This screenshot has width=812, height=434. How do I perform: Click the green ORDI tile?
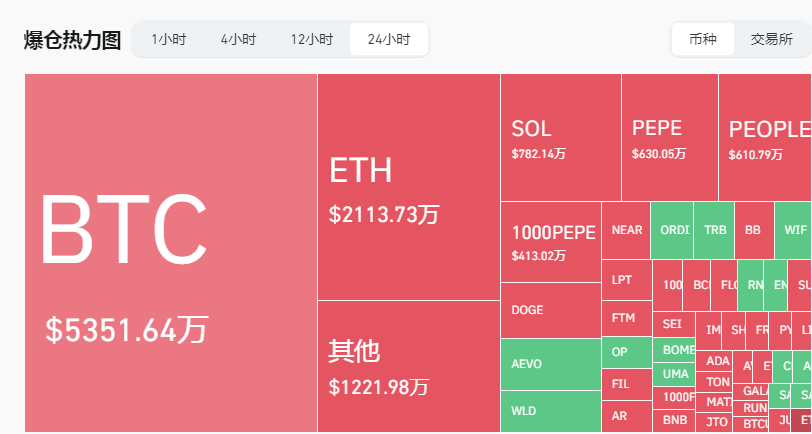click(672, 230)
